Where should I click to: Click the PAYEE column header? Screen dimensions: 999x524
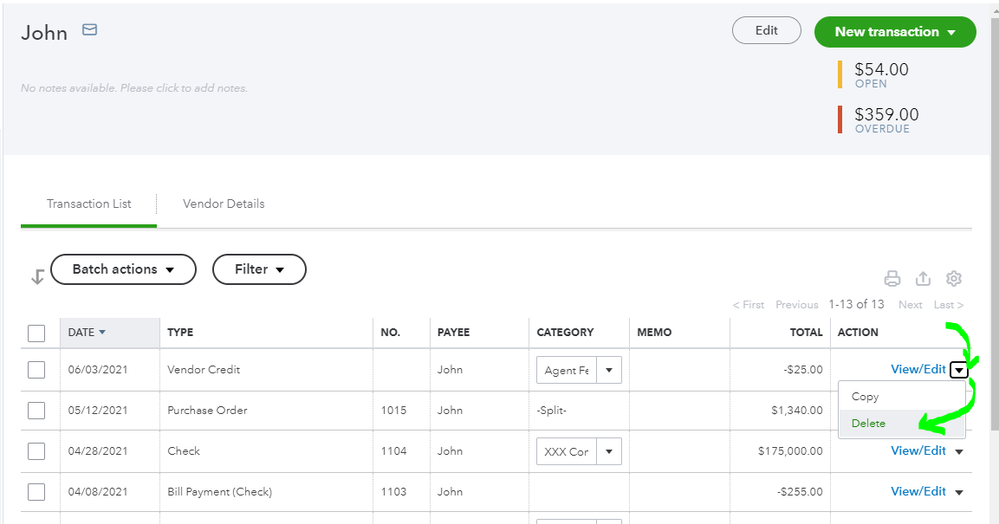click(453, 332)
